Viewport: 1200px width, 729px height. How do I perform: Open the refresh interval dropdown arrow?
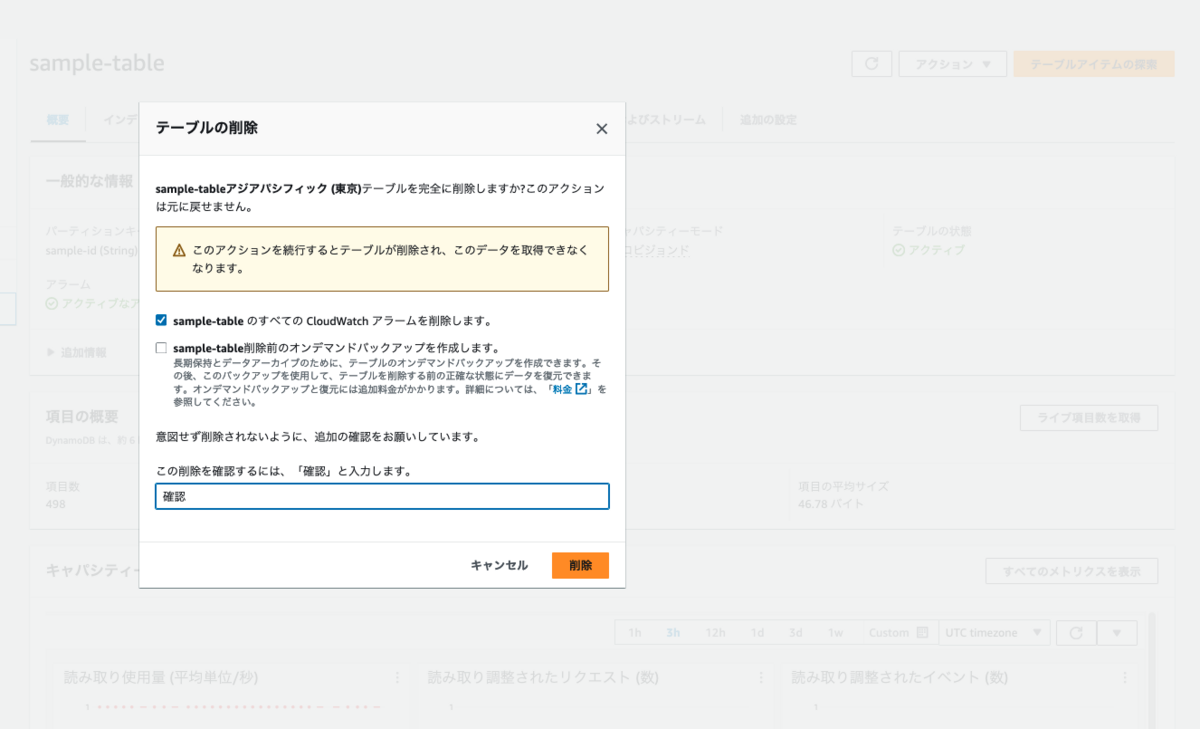pyautogui.click(x=1117, y=633)
